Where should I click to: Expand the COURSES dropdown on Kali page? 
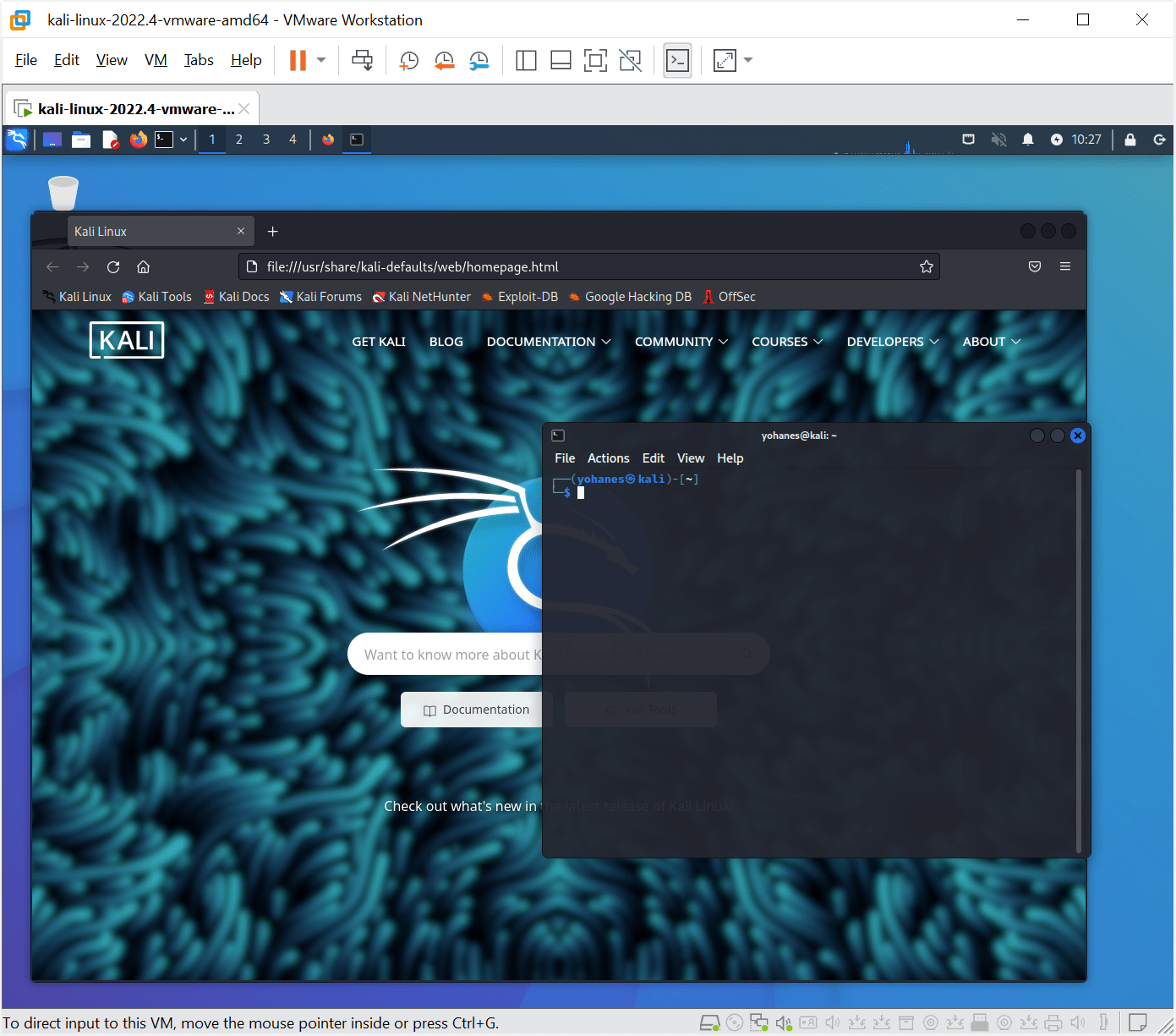coord(787,342)
